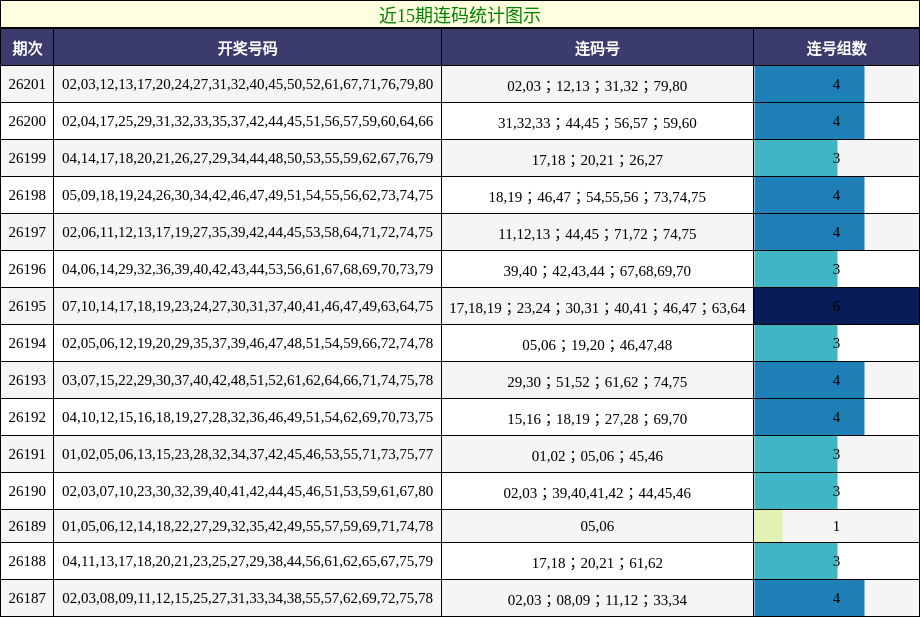920x617 pixels.
Task: Click the 连码号 column header
Action: click(597, 48)
